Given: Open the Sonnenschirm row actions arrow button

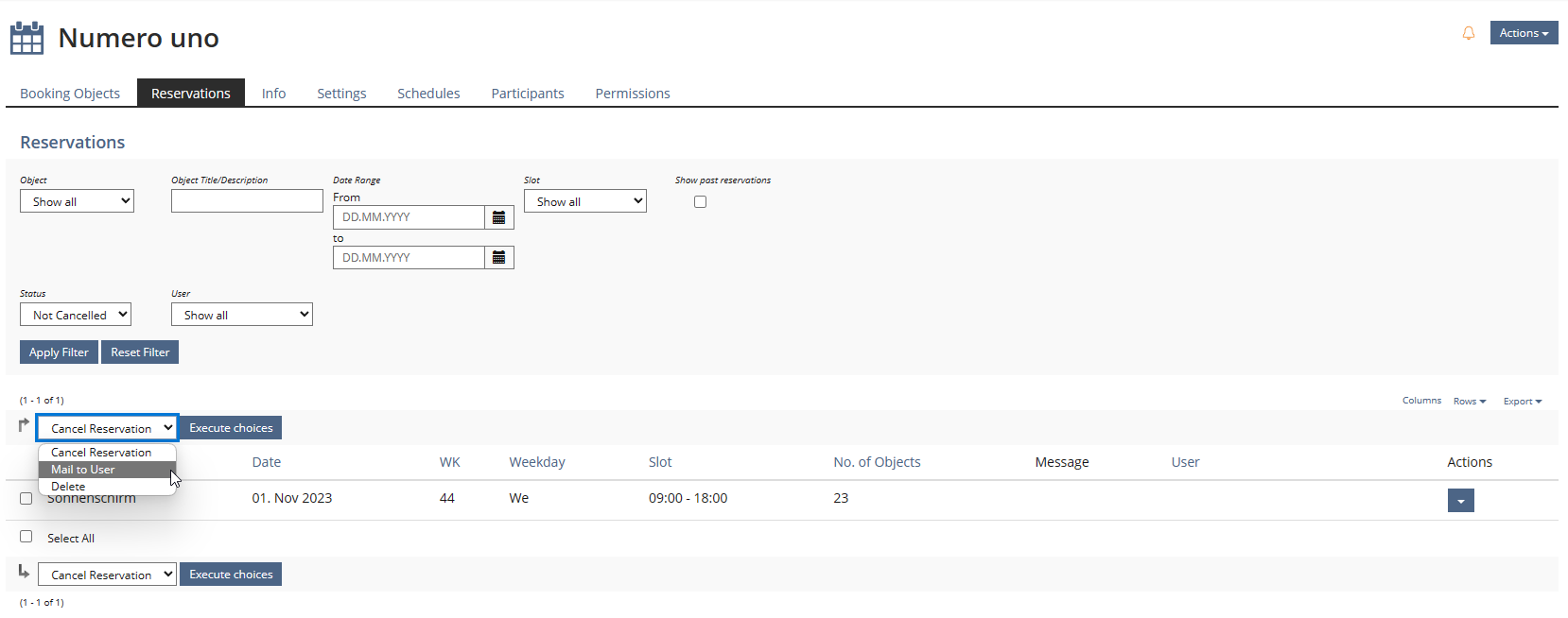Looking at the screenshot, I should click(1460, 501).
